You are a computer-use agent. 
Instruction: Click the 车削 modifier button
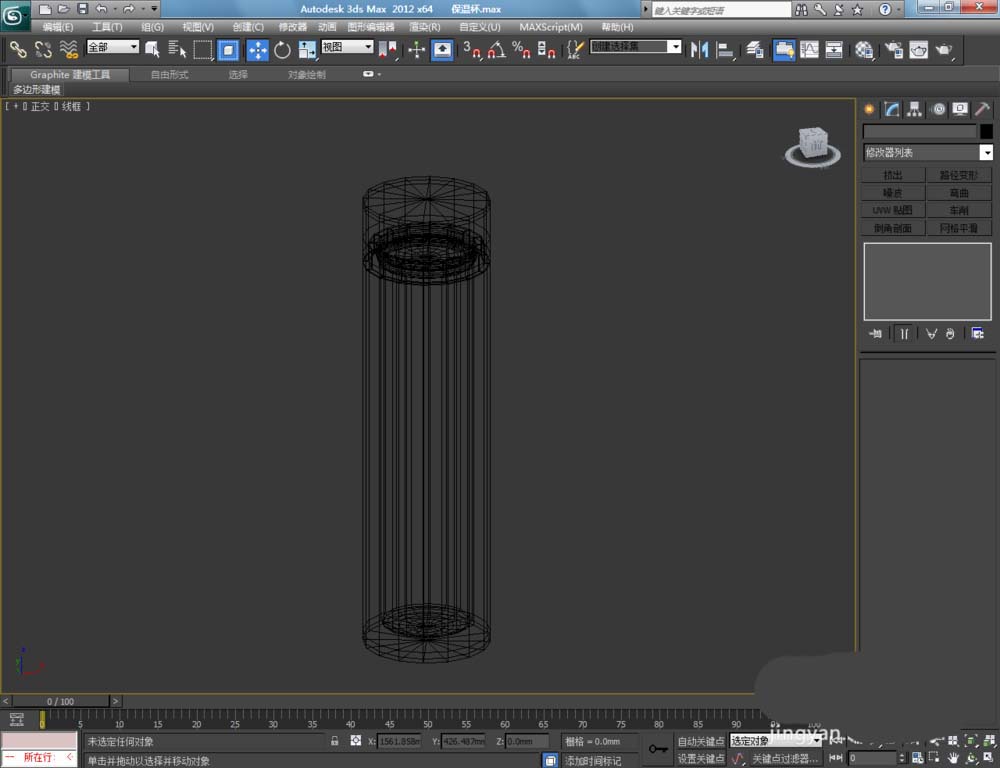click(960, 211)
